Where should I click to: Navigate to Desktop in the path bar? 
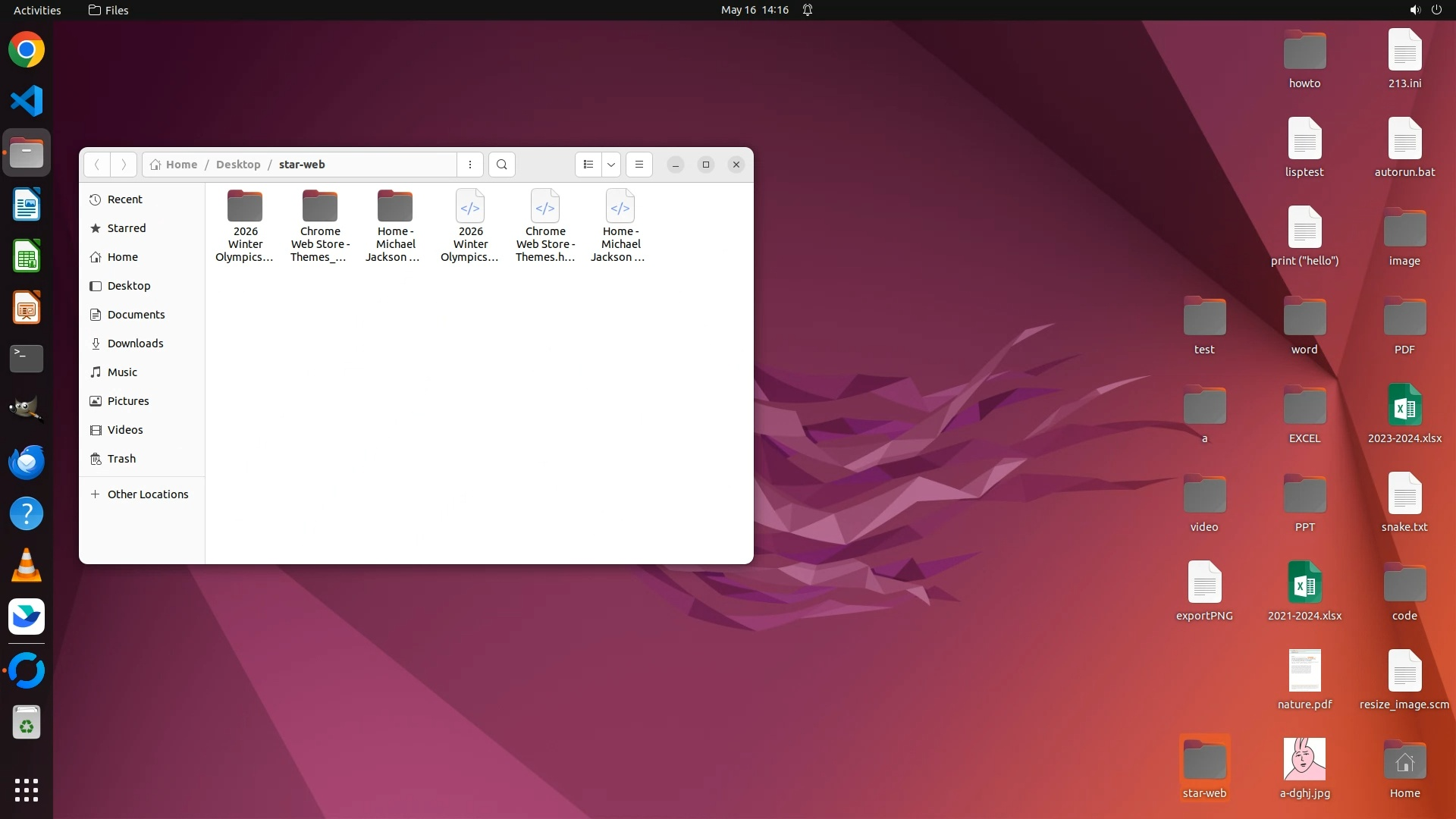237,165
